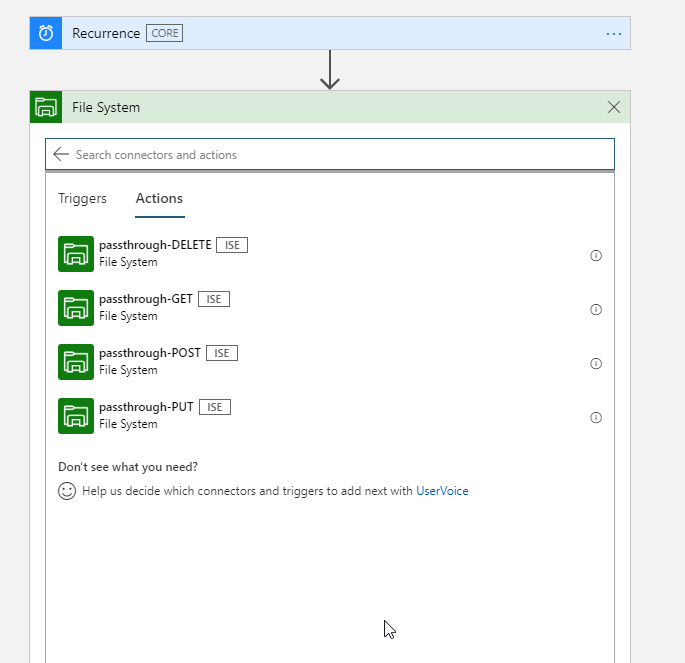The width and height of the screenshot is (685, 663).
Task: Click the File System header title
Action: 106,107
